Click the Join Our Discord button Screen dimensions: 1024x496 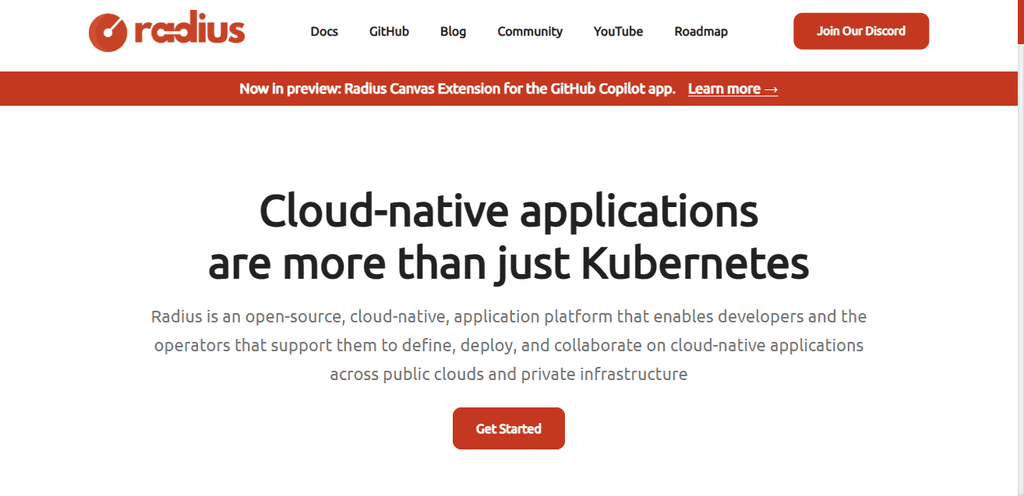click(861, 31)
